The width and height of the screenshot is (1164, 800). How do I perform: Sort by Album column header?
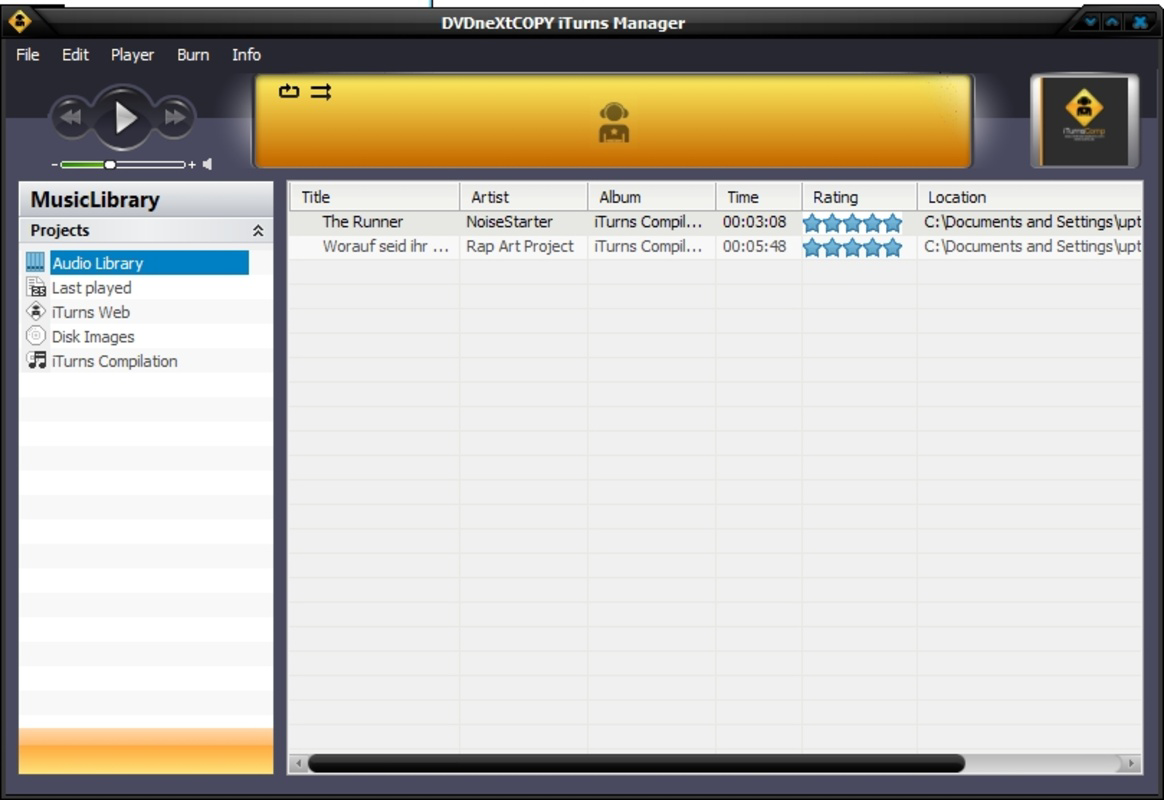tap(652, 197)
